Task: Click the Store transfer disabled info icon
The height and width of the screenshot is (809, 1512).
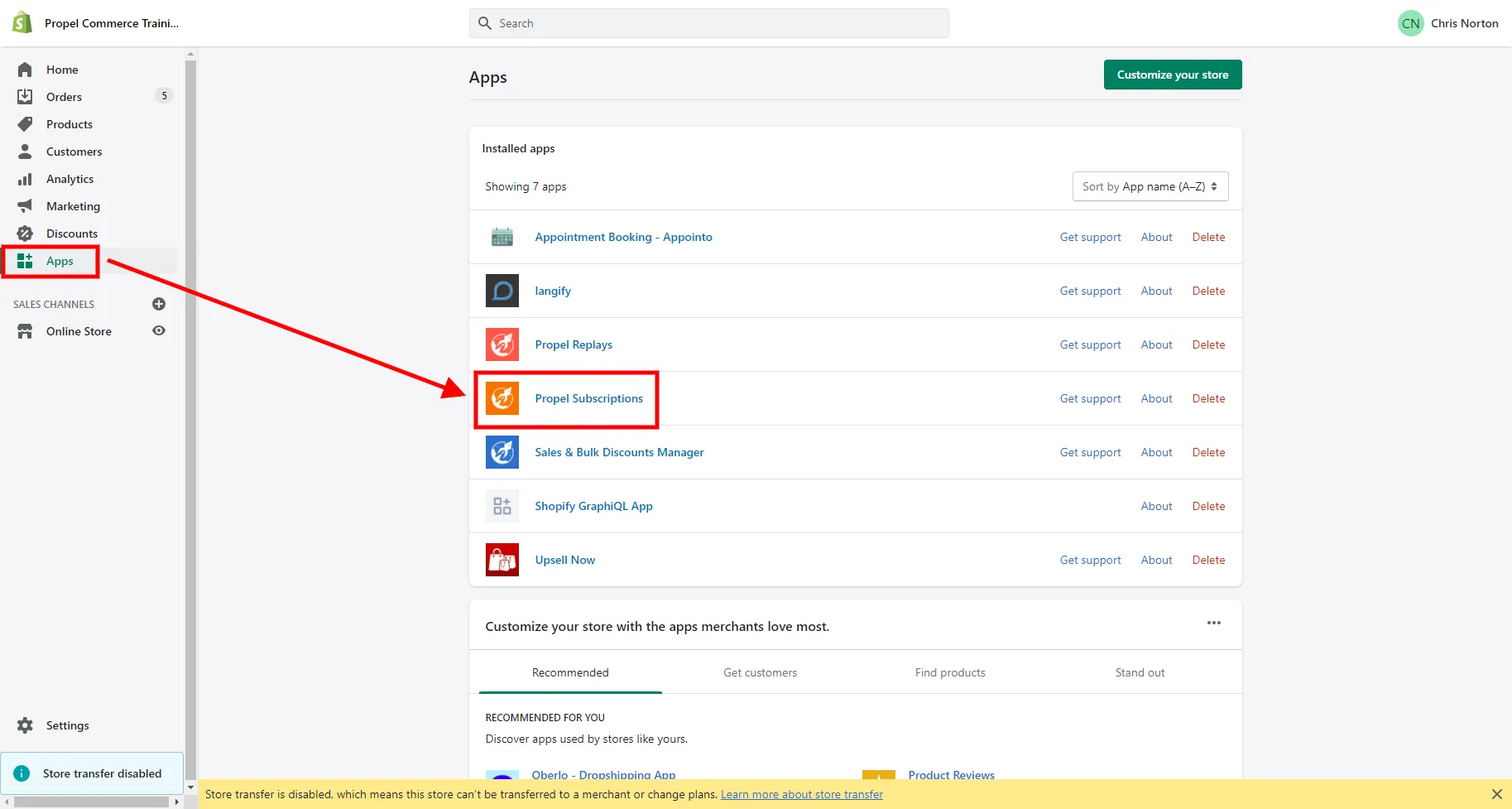Action: pyautogui.click(x=22, y=773)
